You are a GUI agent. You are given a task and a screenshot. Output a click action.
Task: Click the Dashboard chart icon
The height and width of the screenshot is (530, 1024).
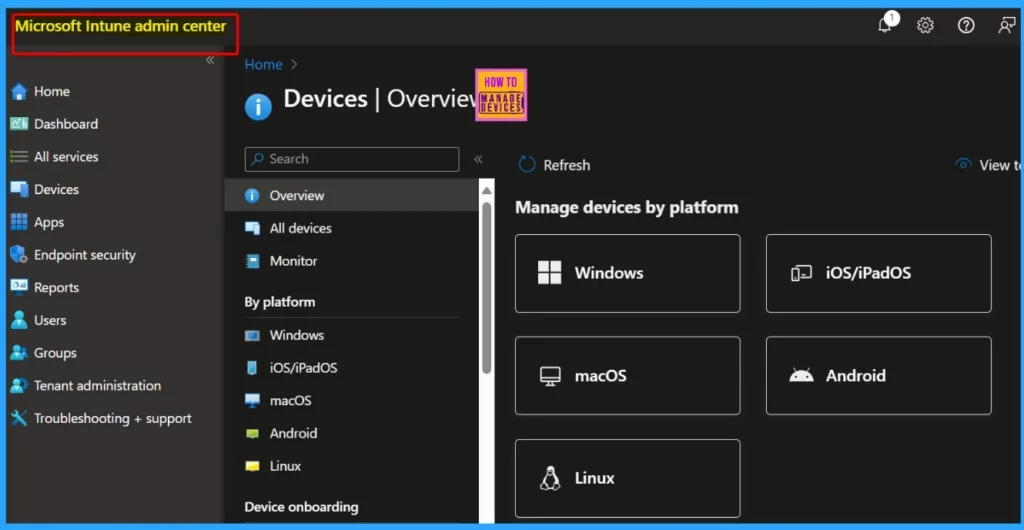19,124
